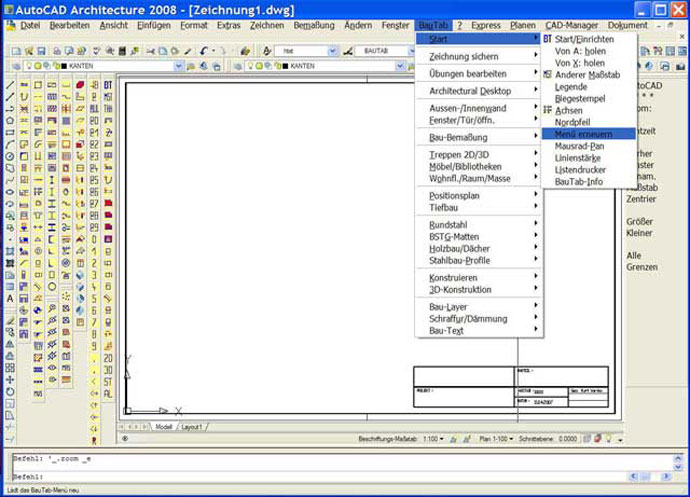This screenshot has height=497, width=690.
Task: Click the BT BauTab toolbar icon
Action: (108, 85)
